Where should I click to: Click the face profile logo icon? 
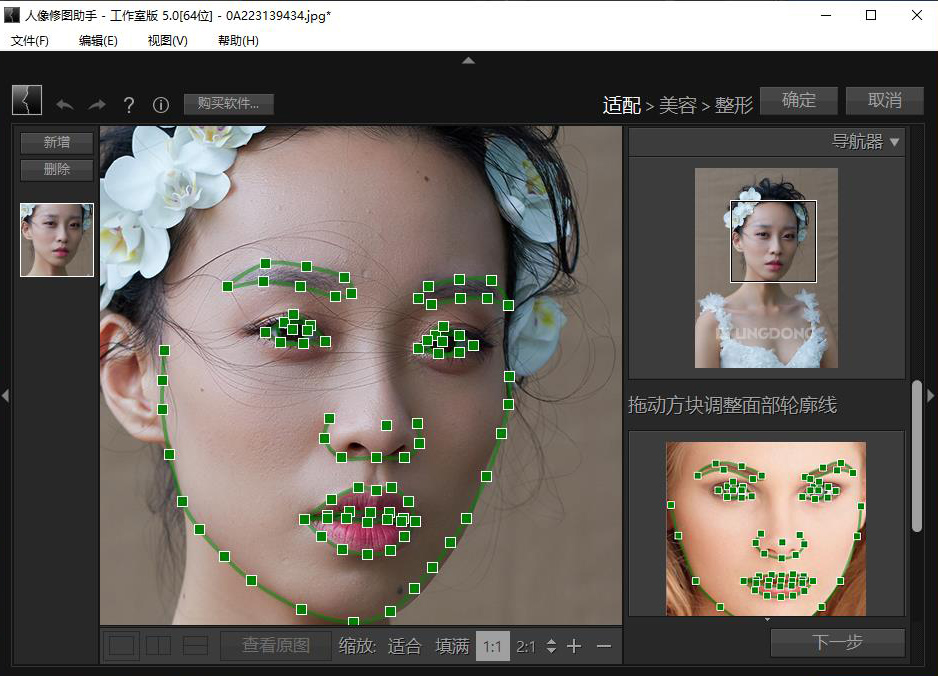click(x=27, y=100)
